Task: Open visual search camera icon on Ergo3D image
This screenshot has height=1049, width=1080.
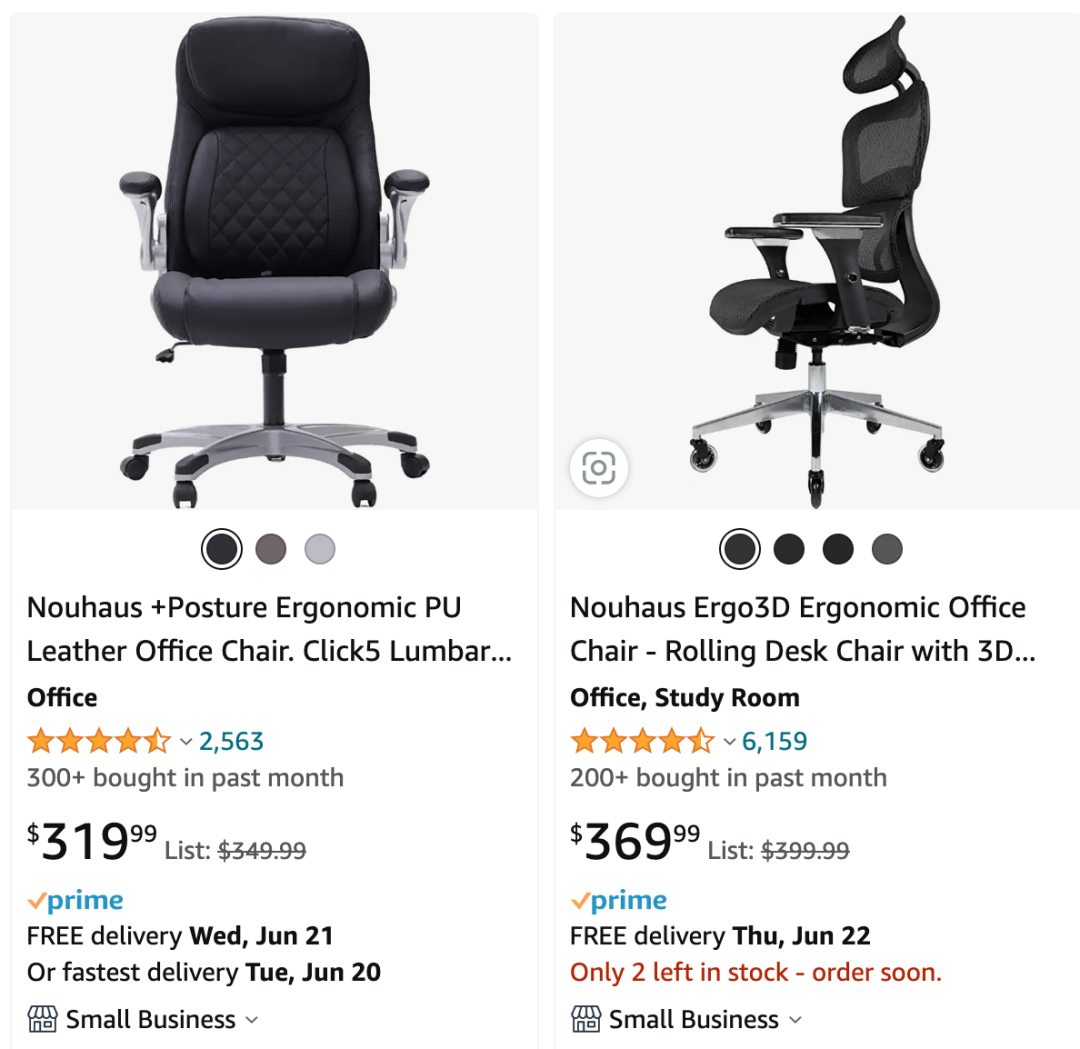Action: pyautogui.click(x=598, y=468)
